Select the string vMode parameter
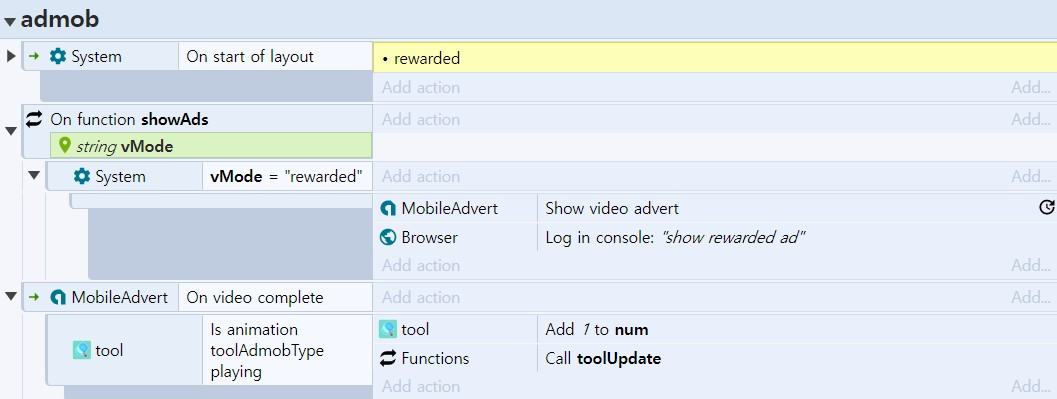This screenshot has height=399, width=1057. pos(210,146)
